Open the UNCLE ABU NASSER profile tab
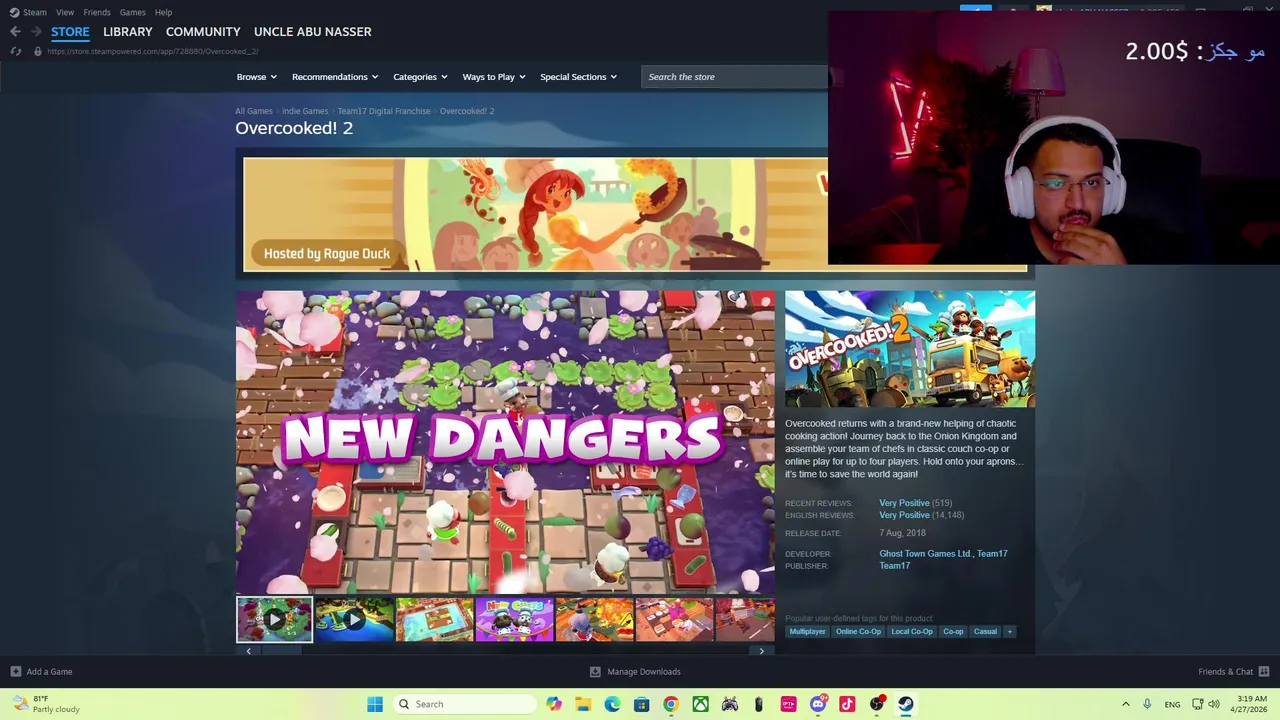Viewport: 1280px width, 720px height. [312, 32]
